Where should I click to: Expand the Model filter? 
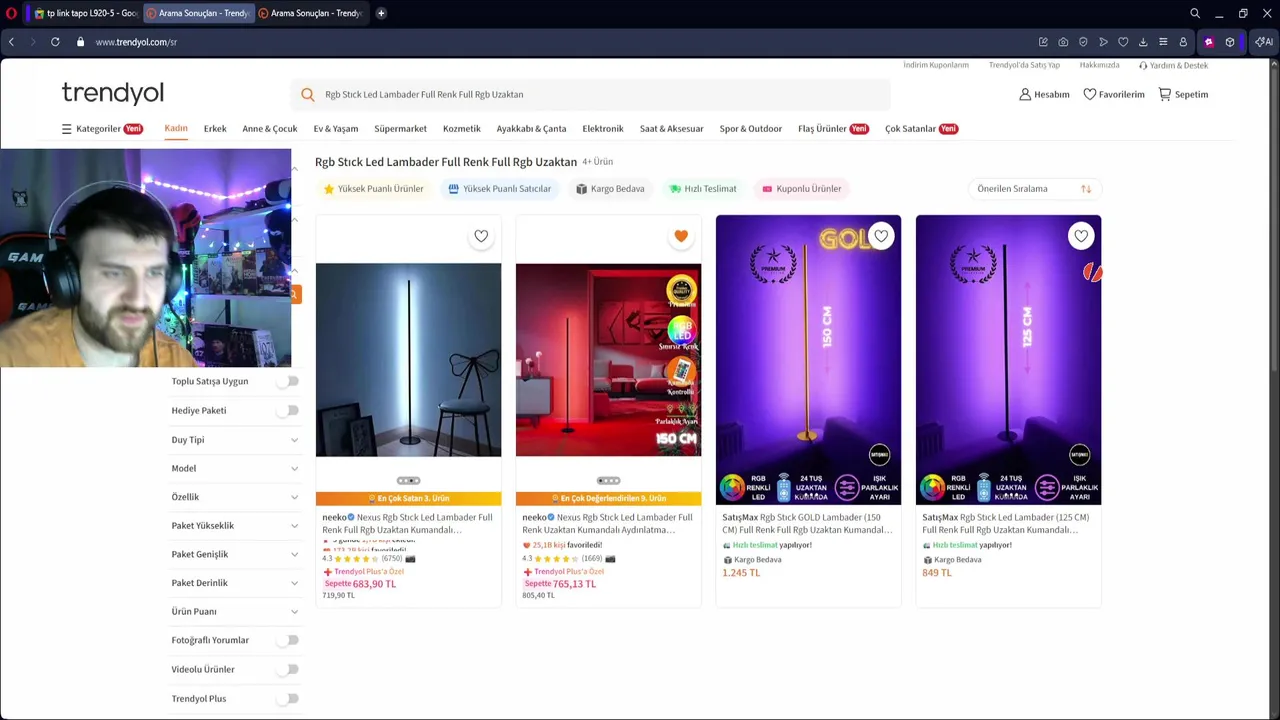(235, 468)
